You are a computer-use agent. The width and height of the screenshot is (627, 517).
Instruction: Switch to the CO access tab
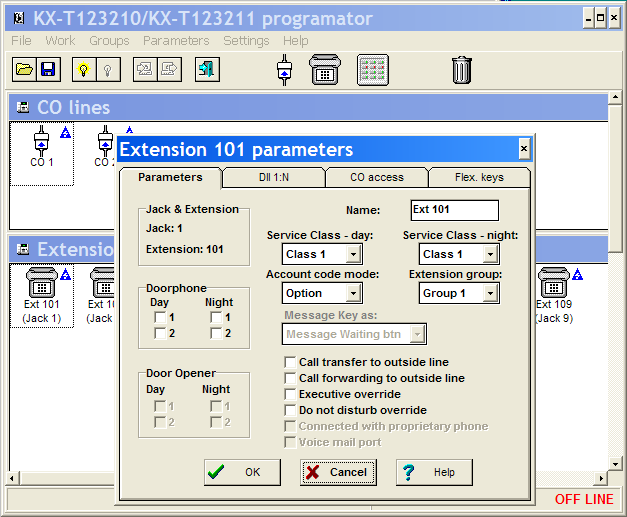[376, 177]
